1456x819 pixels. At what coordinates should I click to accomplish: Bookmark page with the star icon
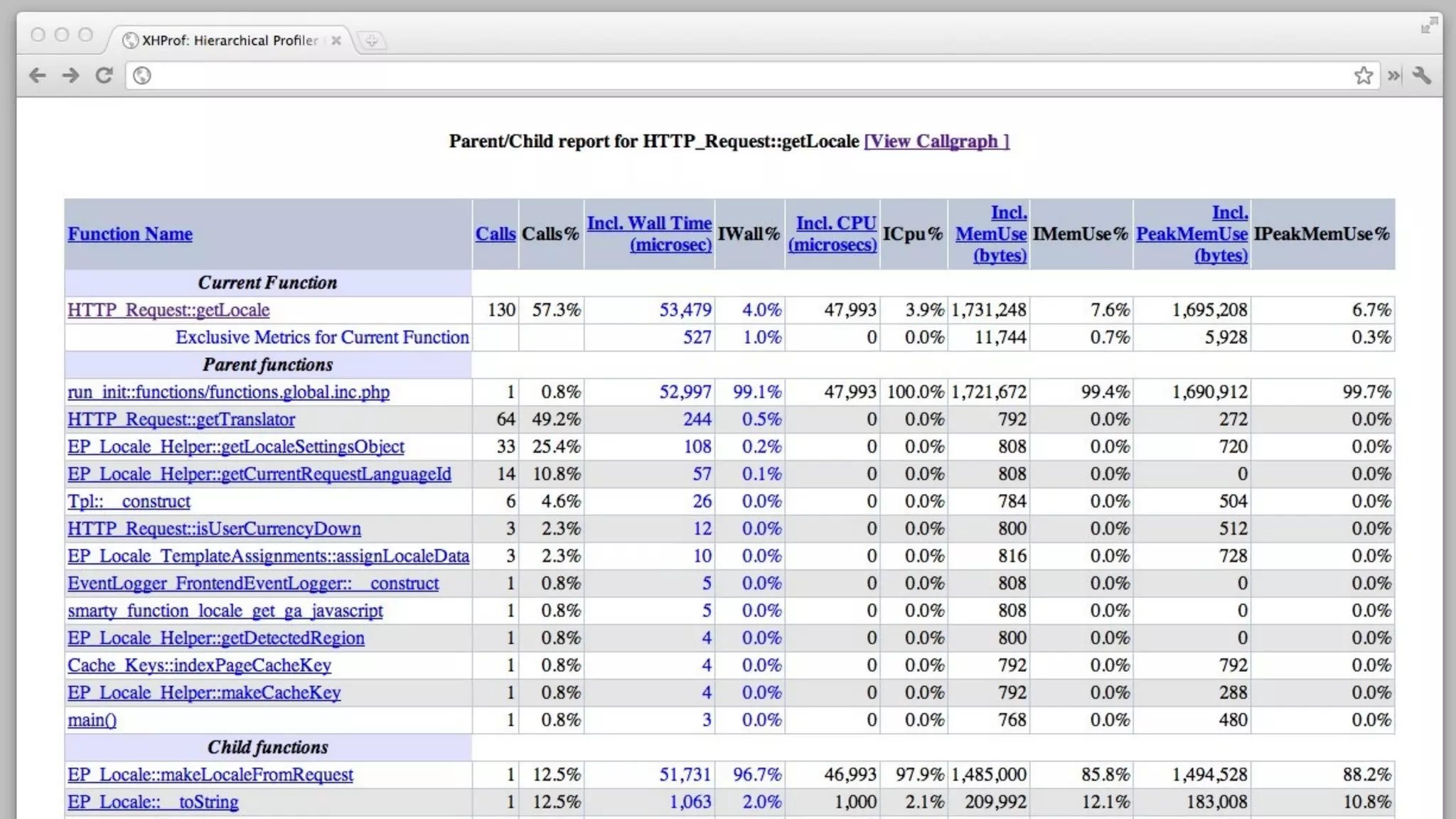1363,75
